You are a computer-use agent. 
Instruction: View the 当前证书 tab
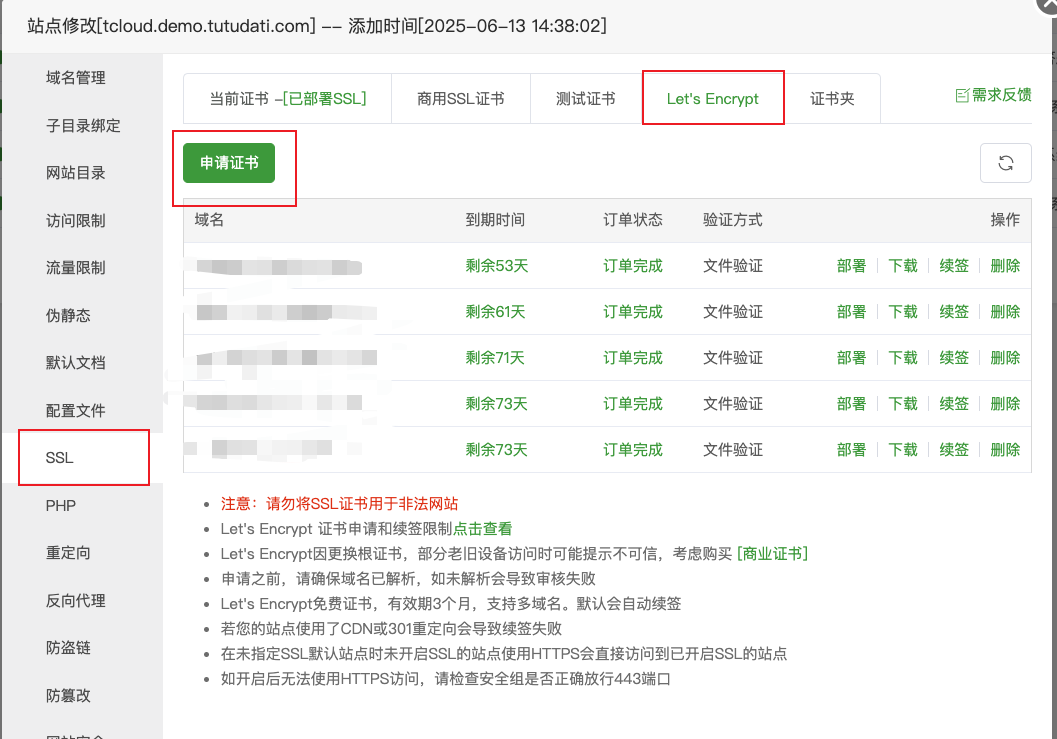click(287, 97)
